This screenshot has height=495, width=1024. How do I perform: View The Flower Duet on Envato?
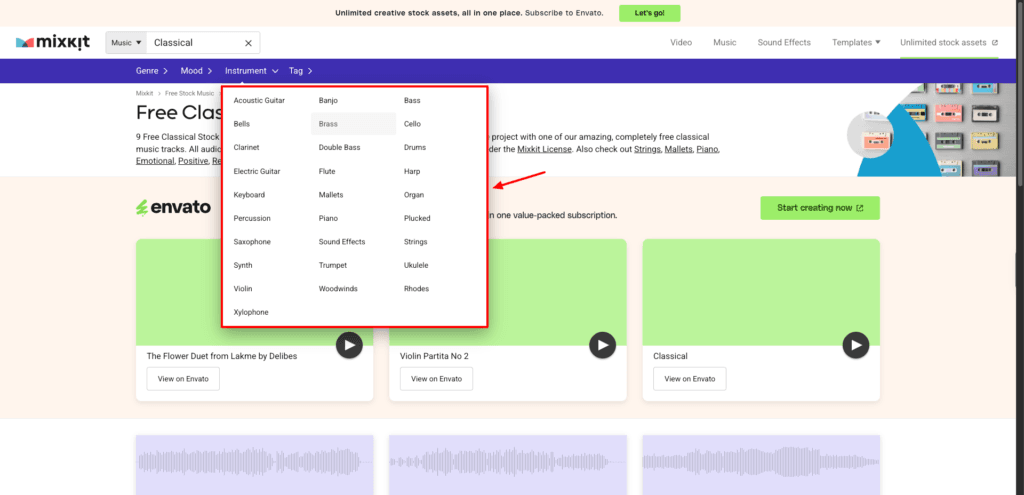pos(183,379)
